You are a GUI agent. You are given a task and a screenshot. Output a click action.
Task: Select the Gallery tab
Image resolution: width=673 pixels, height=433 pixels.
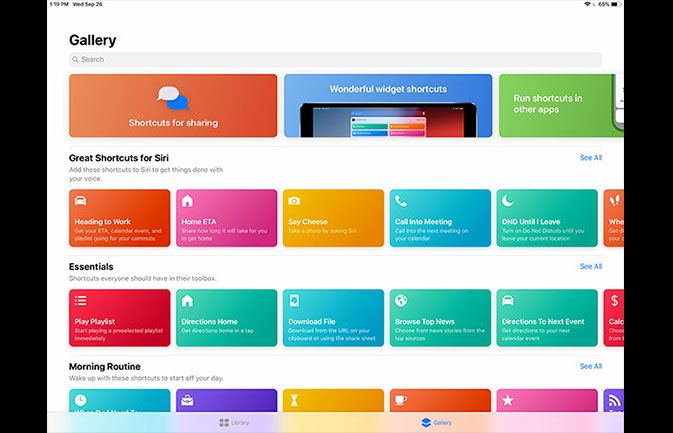(436, 423)
